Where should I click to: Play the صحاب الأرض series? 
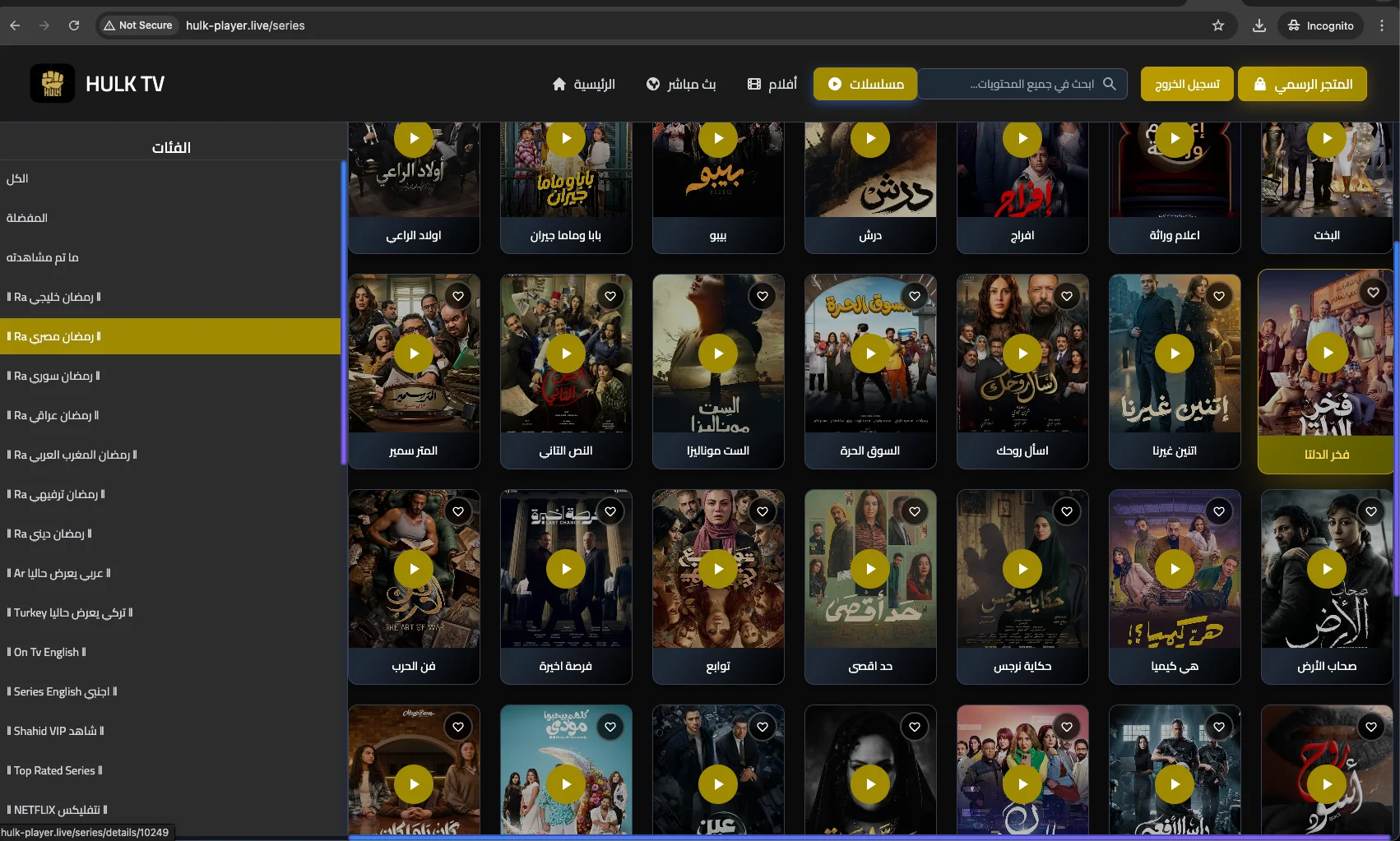tap(1327, 569)
